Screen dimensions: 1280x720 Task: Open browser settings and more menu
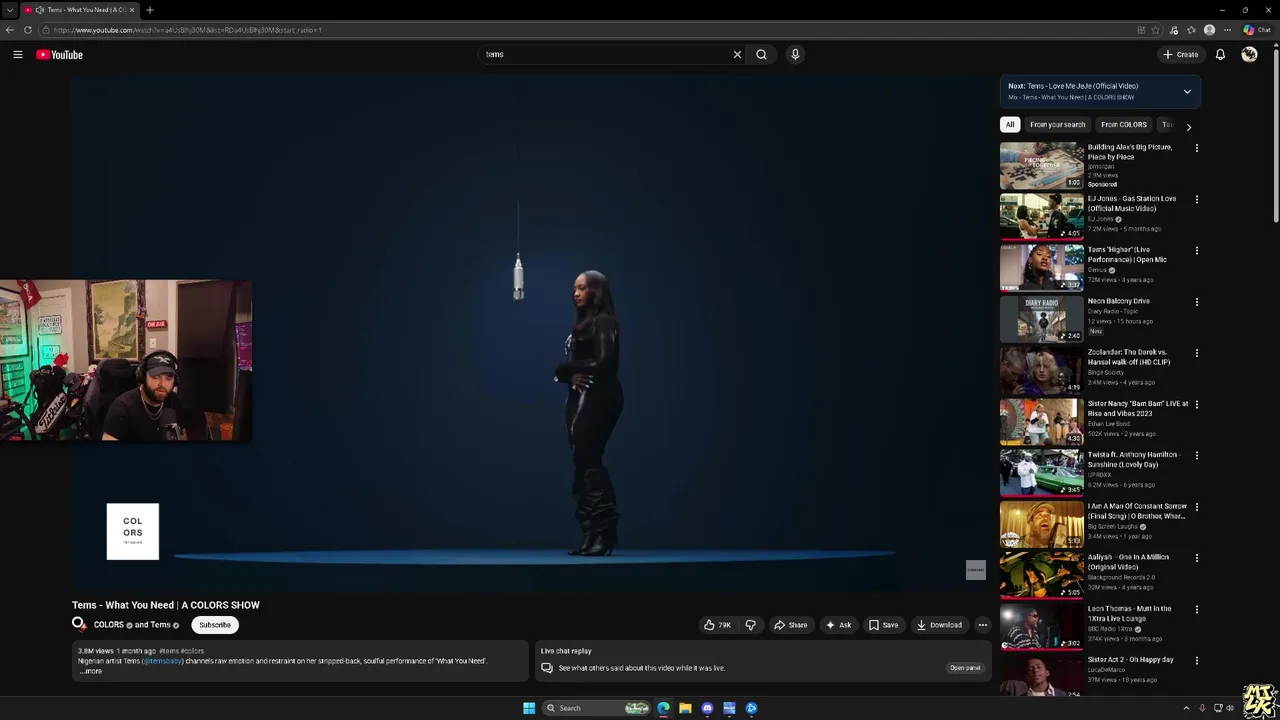(1227, 30)
